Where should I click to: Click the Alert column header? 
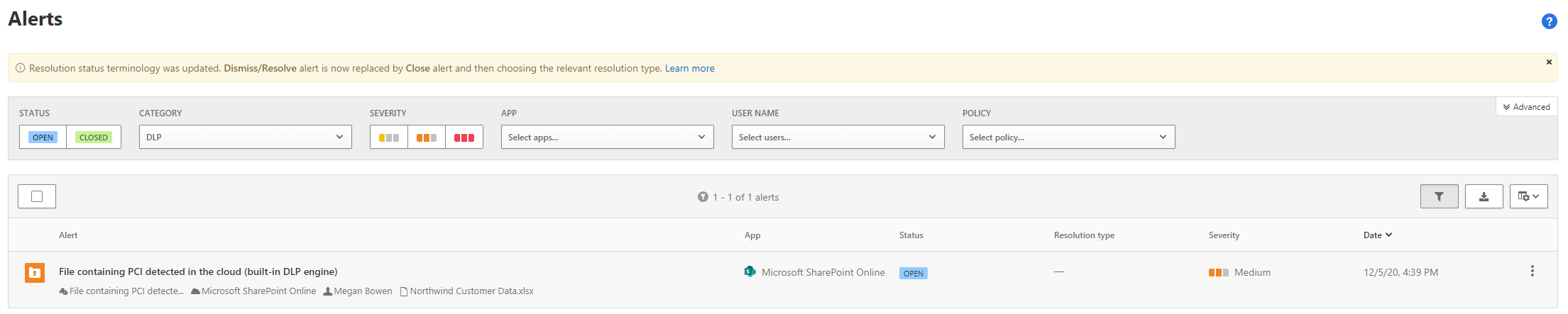pyautogui.click(x=68, y=235)
